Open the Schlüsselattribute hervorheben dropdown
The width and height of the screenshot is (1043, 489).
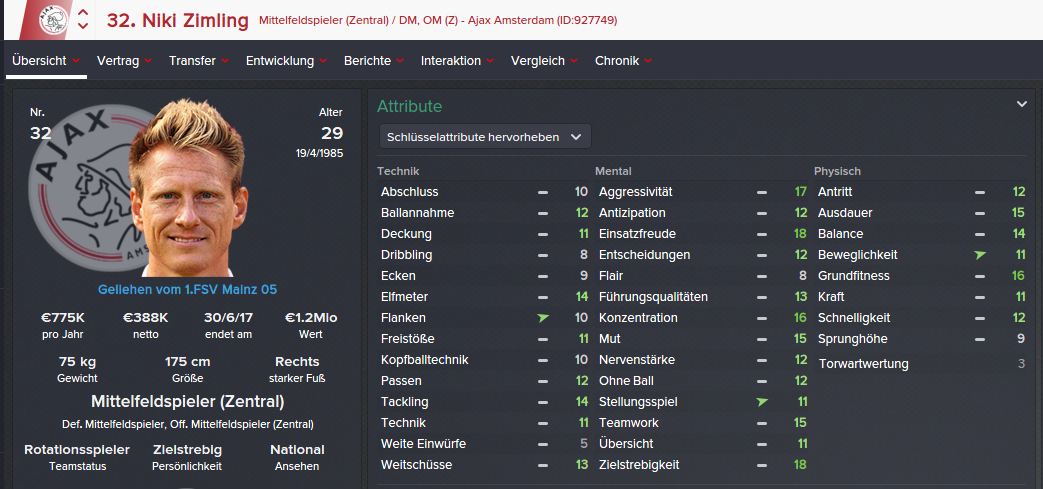click(485, 137)
